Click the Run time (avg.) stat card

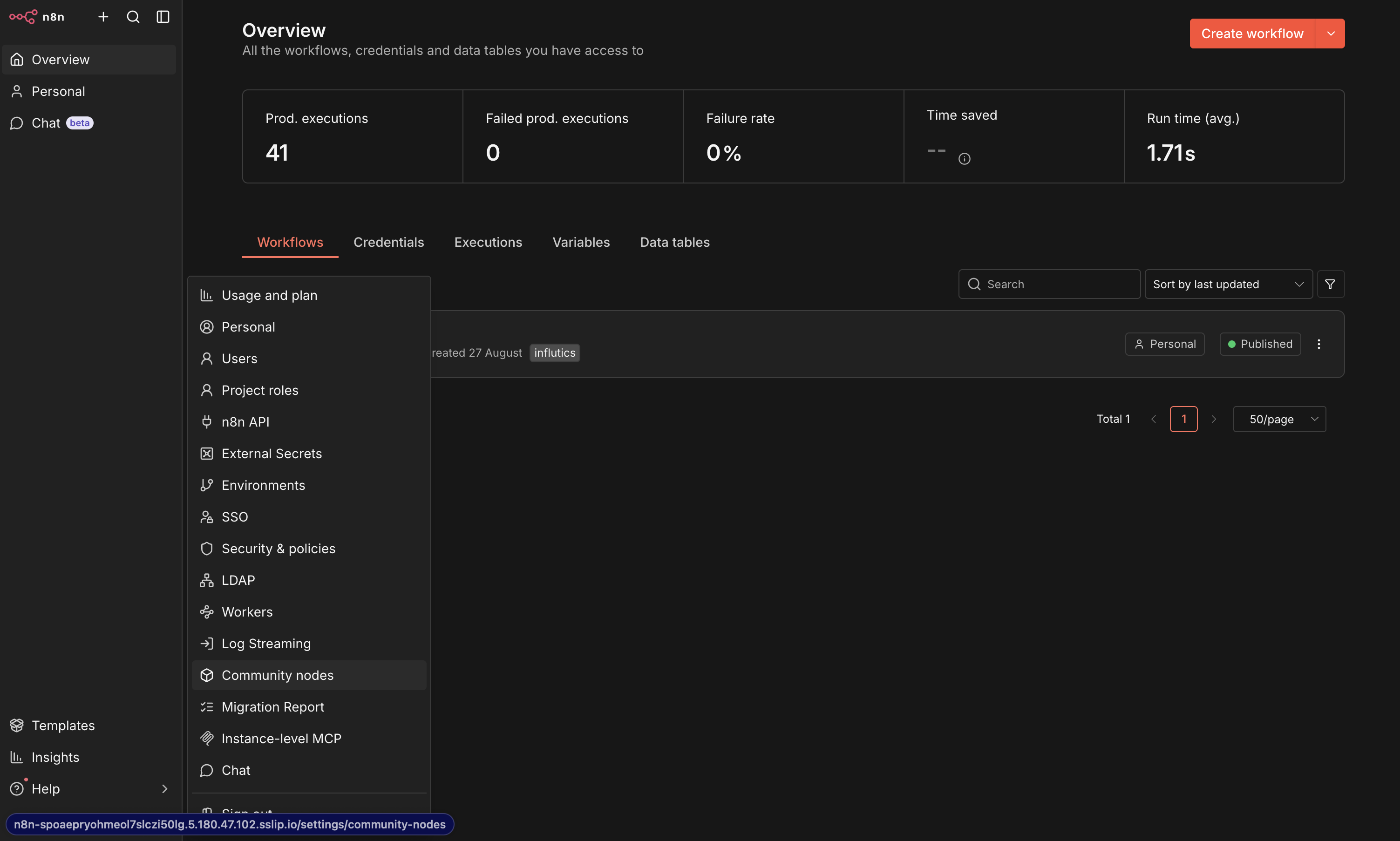tap(1234, 136)
